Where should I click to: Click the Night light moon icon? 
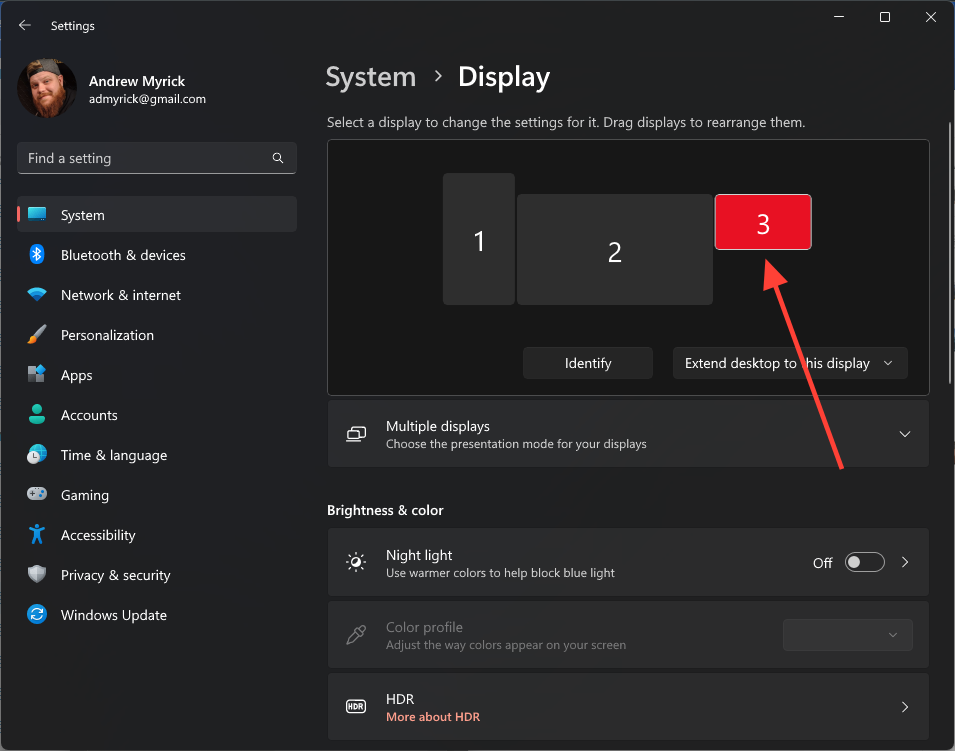pyautogui.click(x=355, y=562)
